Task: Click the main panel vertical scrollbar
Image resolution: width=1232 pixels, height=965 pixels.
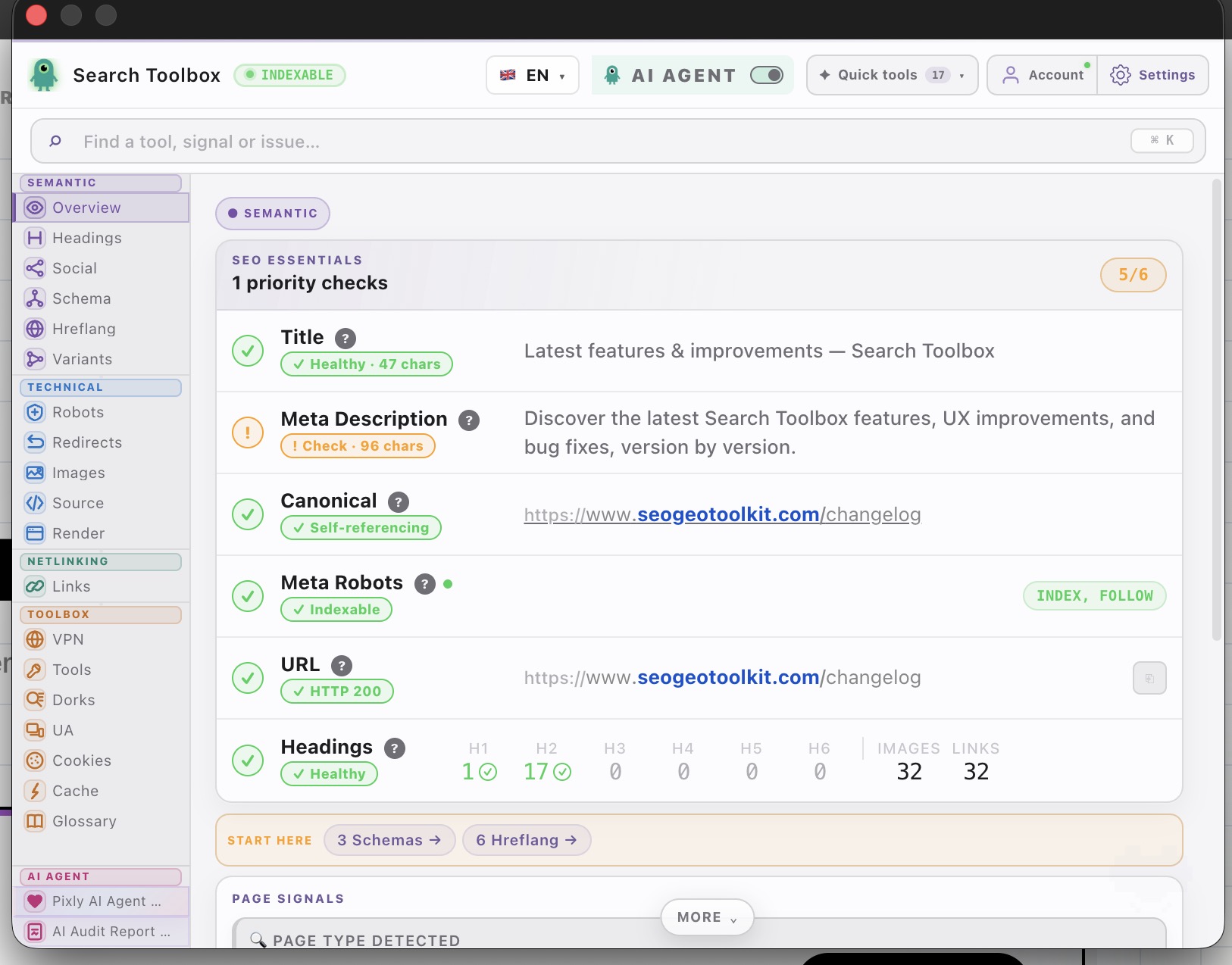Action: click(x=1217, y=409)
